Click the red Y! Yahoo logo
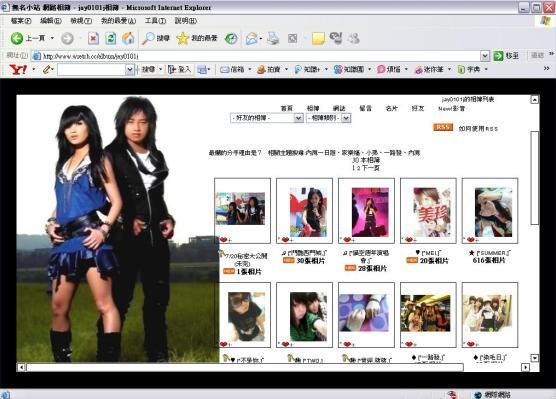The image size is (556, 399). [x=18, y=69]
